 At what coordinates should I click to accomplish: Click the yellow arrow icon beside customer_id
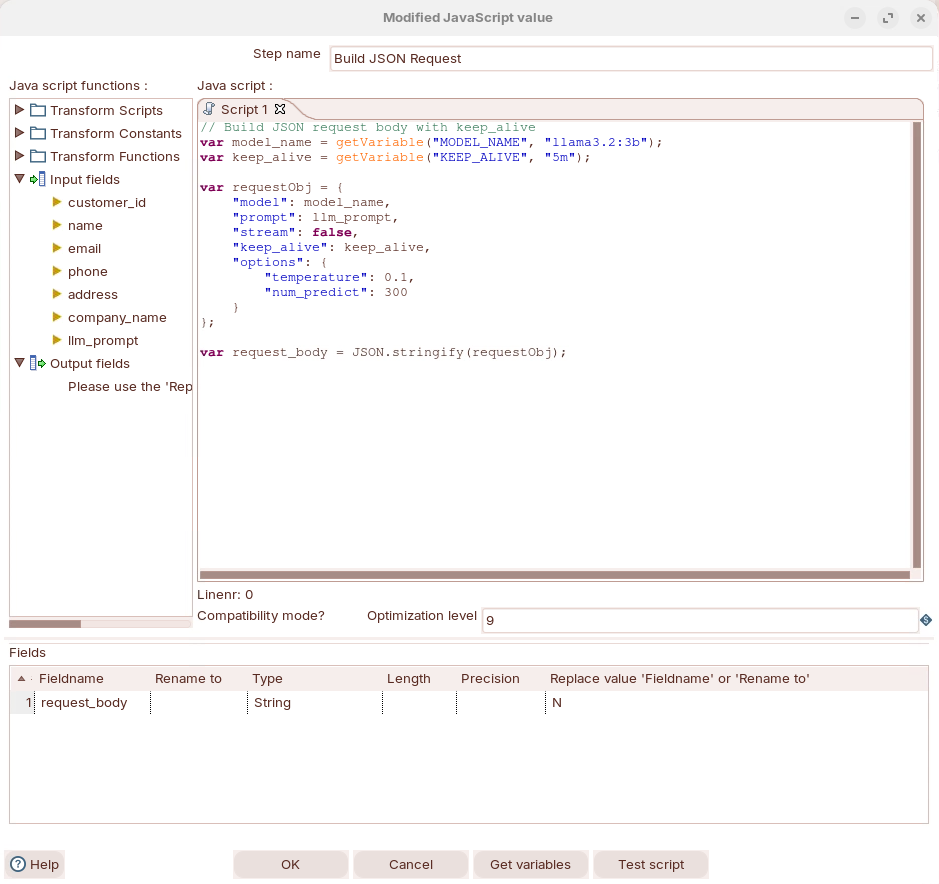[x=57, y=202]
